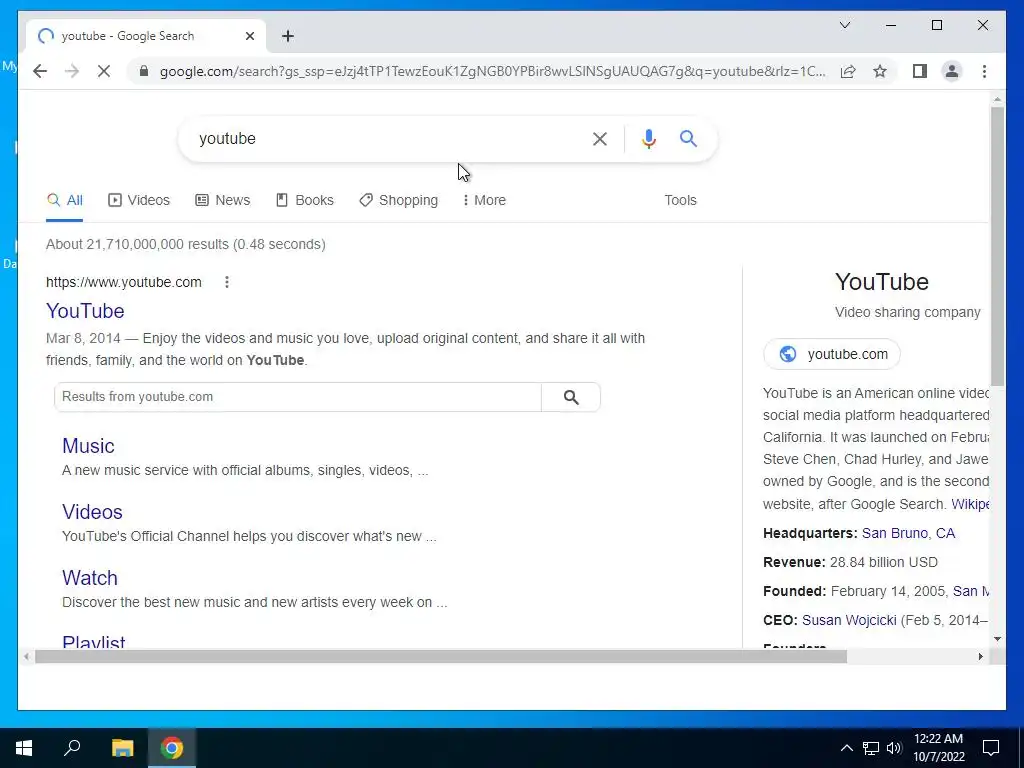Open the search Tools options
The image size is (1024, 768).
(x=680, y=200)
